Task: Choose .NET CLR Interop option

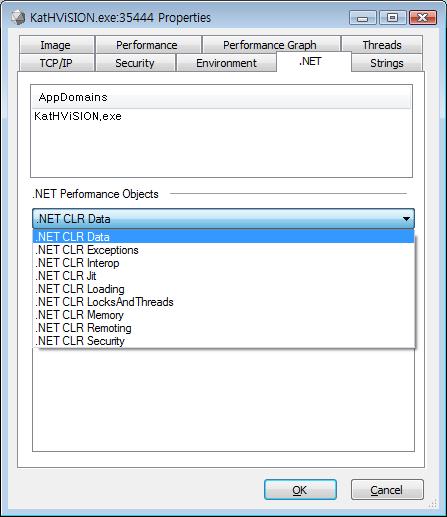Action: [x=223, y=263]
